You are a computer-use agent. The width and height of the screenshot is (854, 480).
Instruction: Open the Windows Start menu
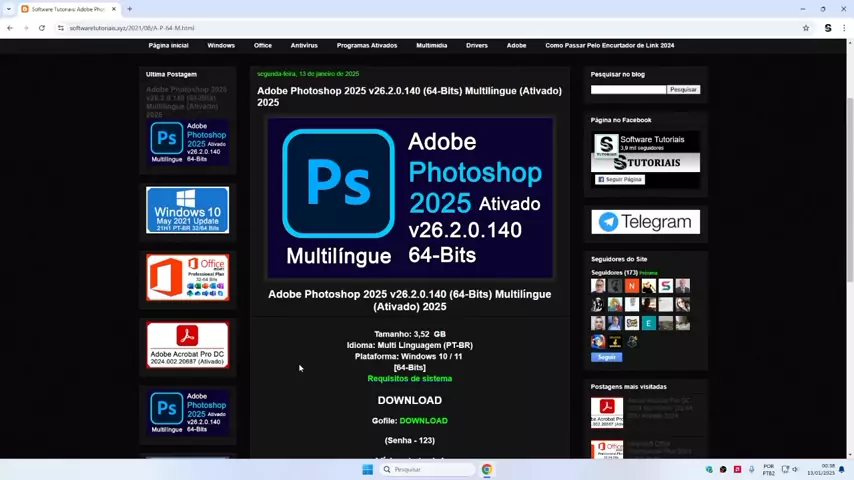pyautogui.click(x=367, y=469)
